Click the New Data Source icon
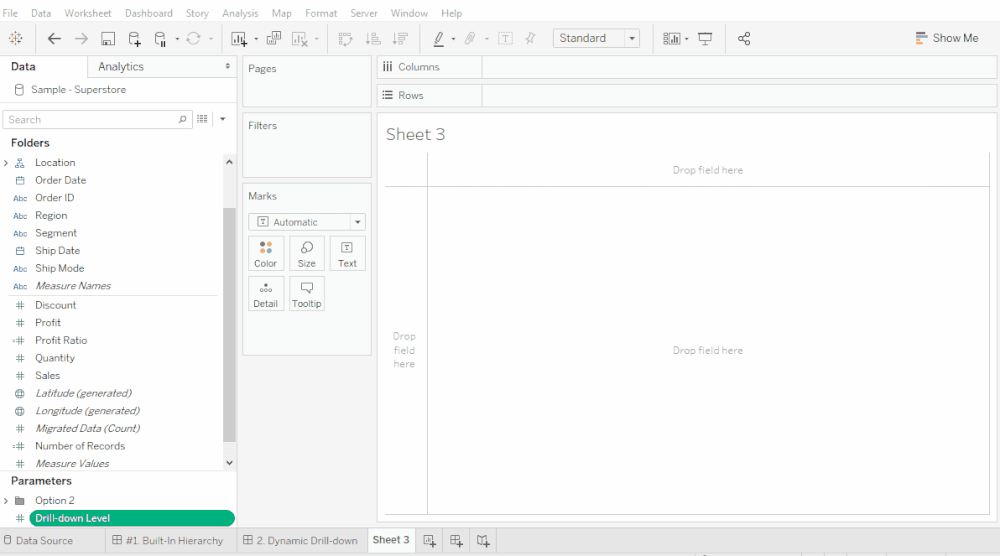1000x556 pixels. (135, 39)
